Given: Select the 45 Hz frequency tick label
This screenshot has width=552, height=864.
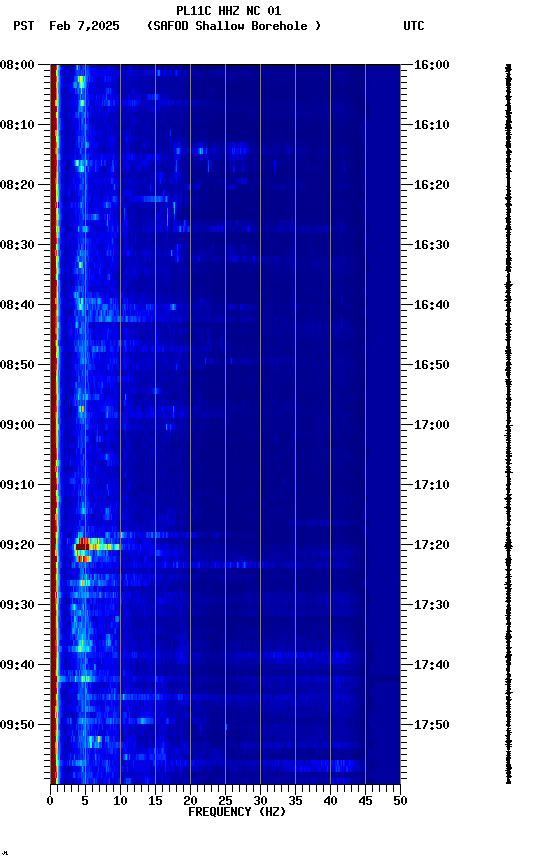Looking at the screenshot, I should click(x=365, y=801).
